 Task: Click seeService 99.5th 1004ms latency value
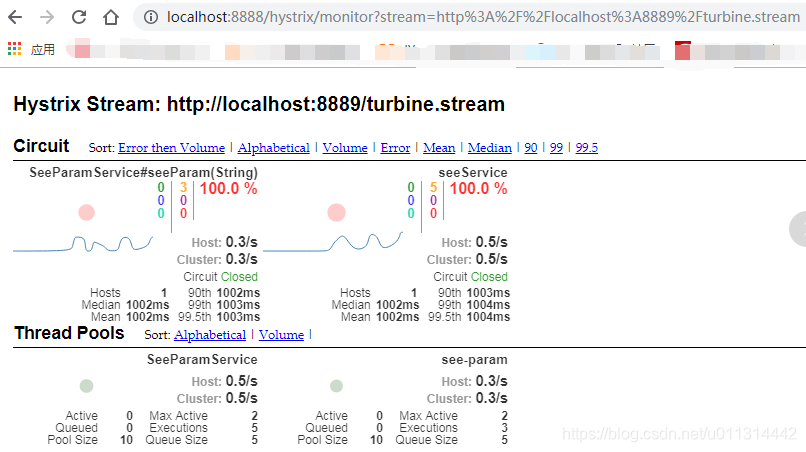coord(488,317)
